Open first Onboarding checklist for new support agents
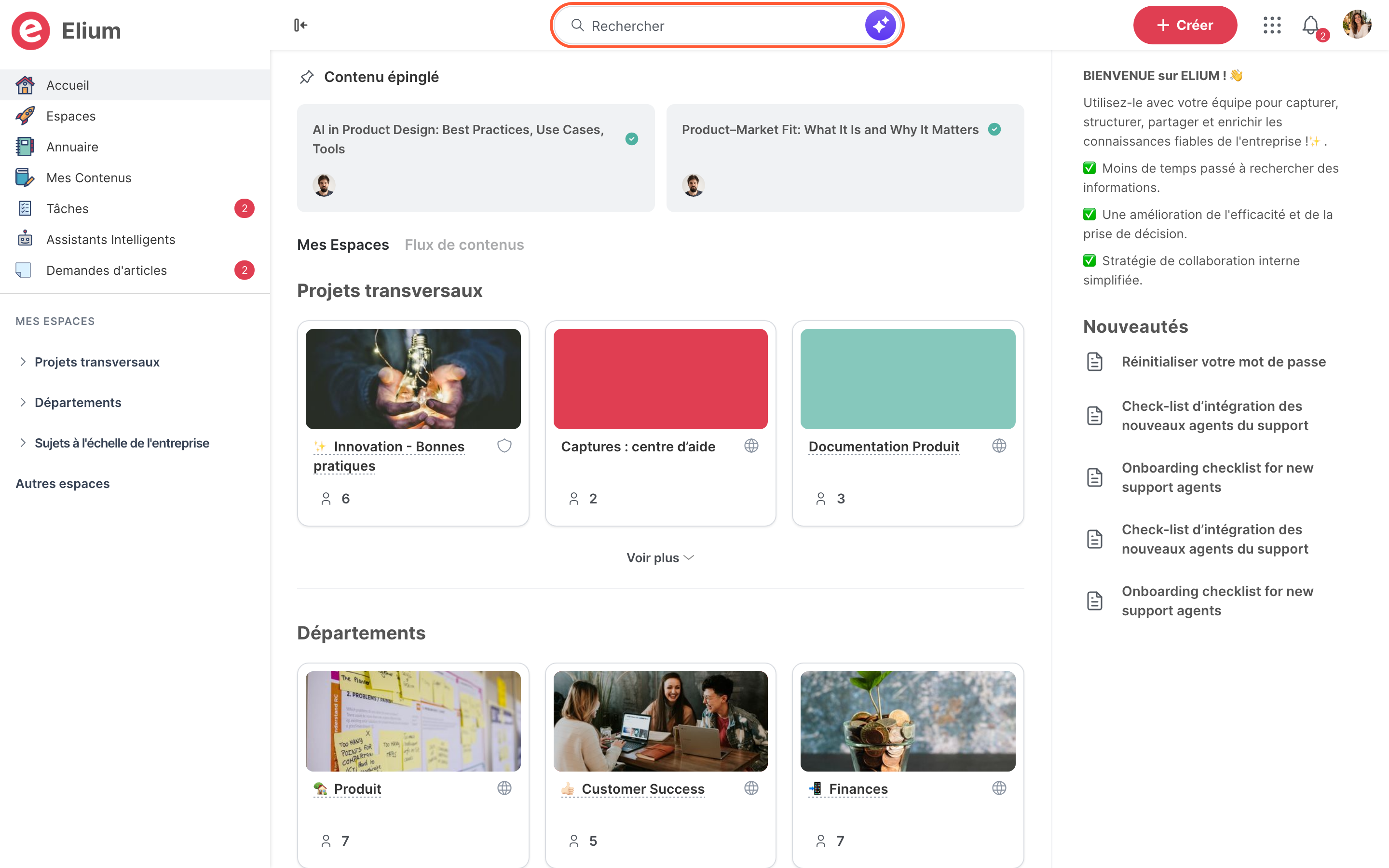 tap(1217, 477)
